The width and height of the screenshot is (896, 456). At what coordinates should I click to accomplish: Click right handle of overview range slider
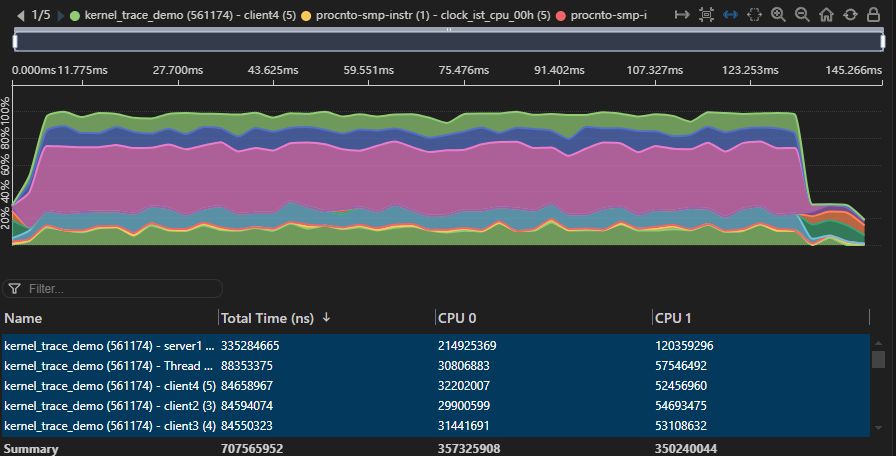point(882,41)
